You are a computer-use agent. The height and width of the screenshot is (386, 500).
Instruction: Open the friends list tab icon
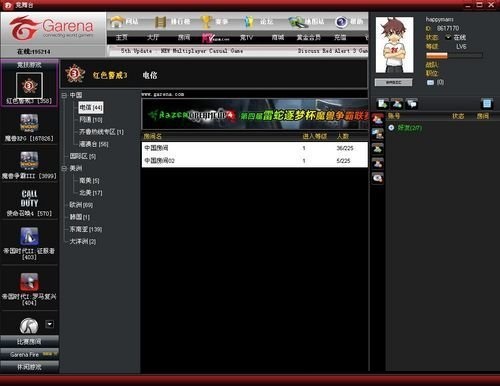pos(378,119)
